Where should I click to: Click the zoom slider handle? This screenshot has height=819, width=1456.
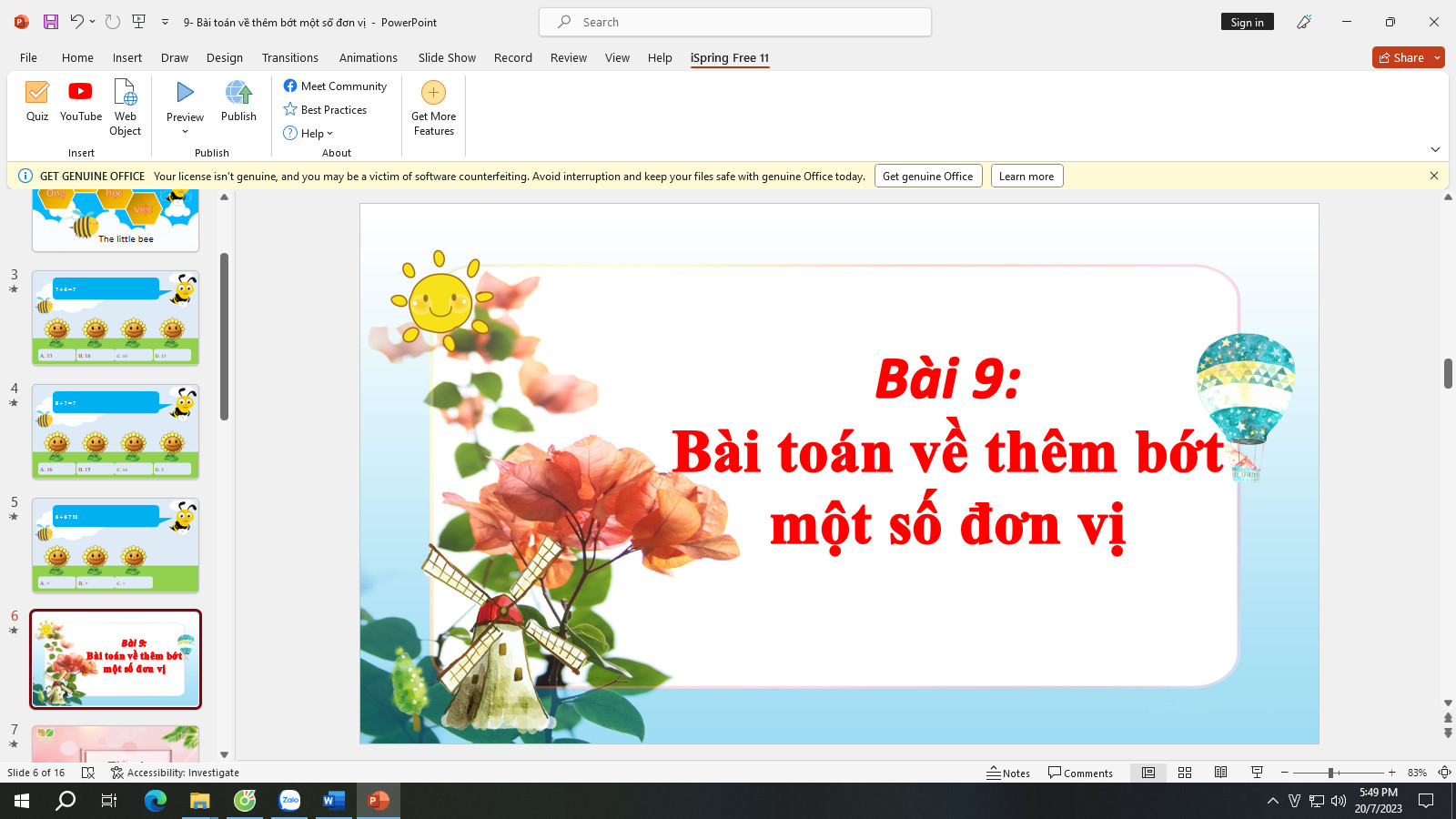click(1330, 773)
